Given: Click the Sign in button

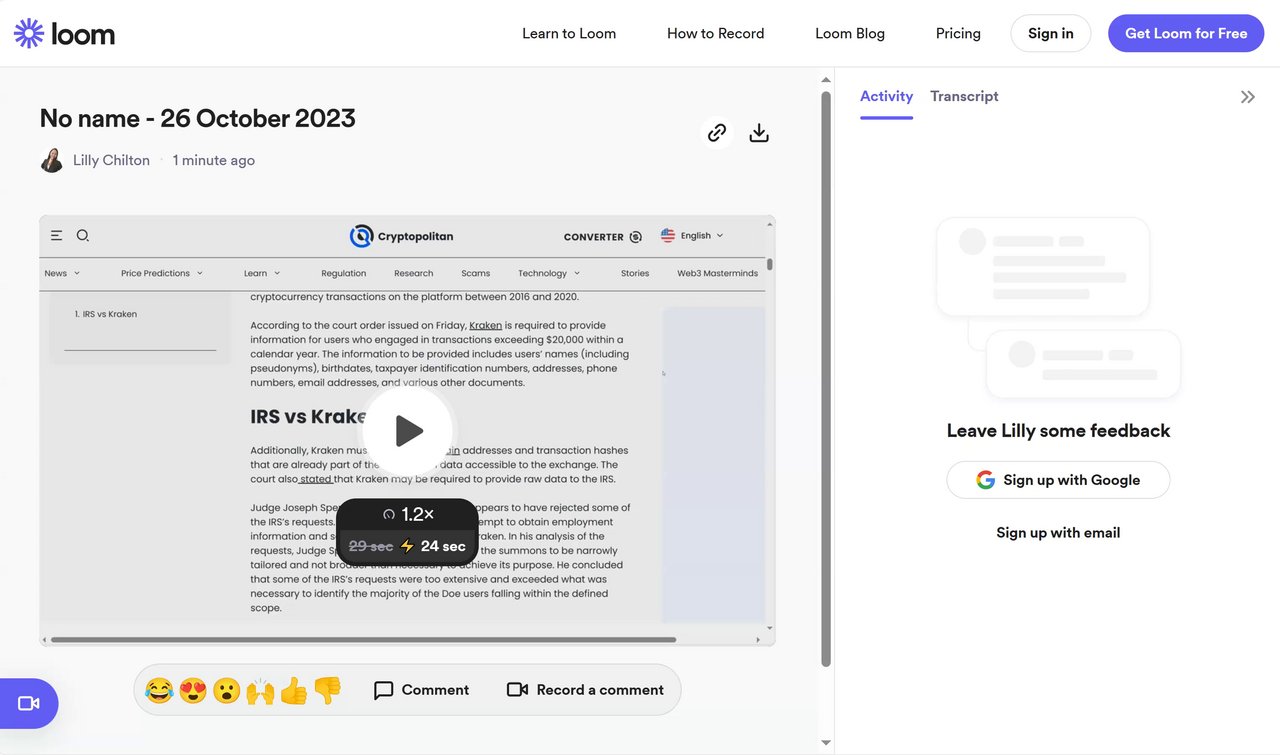Looking at the screenshot, I should pos(1051,33).
